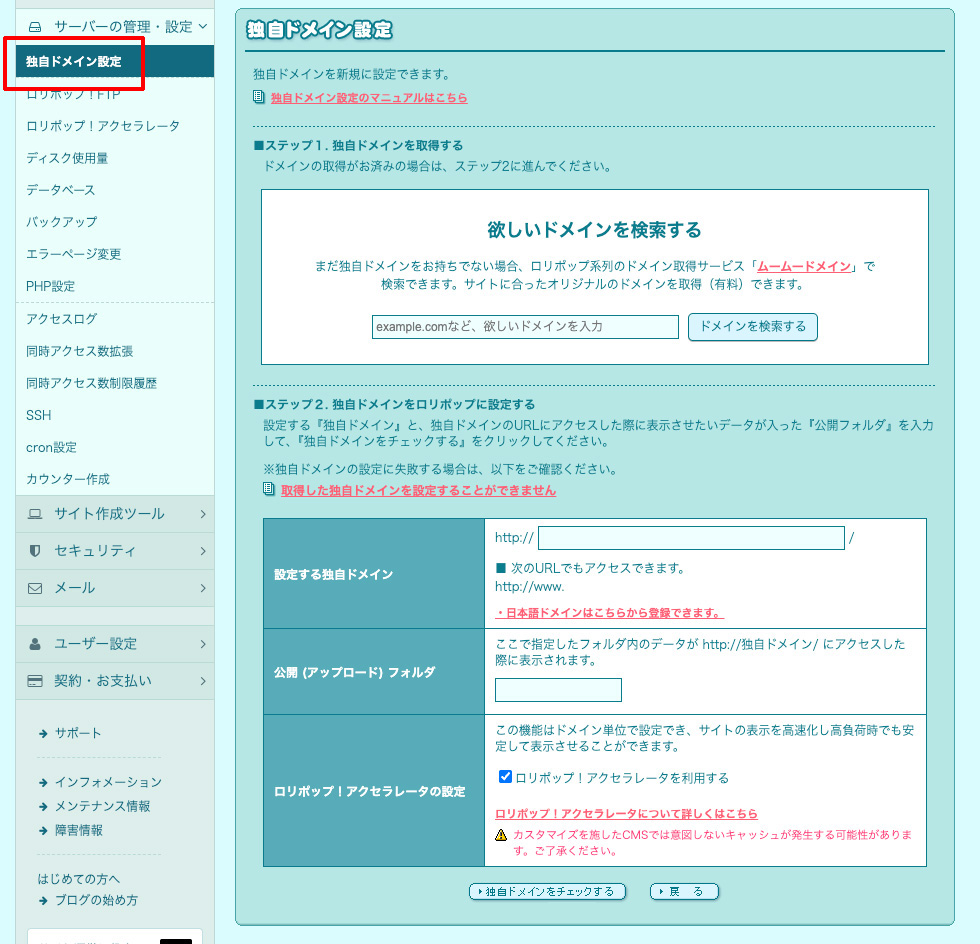The width and height of the screenshot is (980, 944).
Task: Click the arrow icon beside サポート
Action: coord(43,733)
